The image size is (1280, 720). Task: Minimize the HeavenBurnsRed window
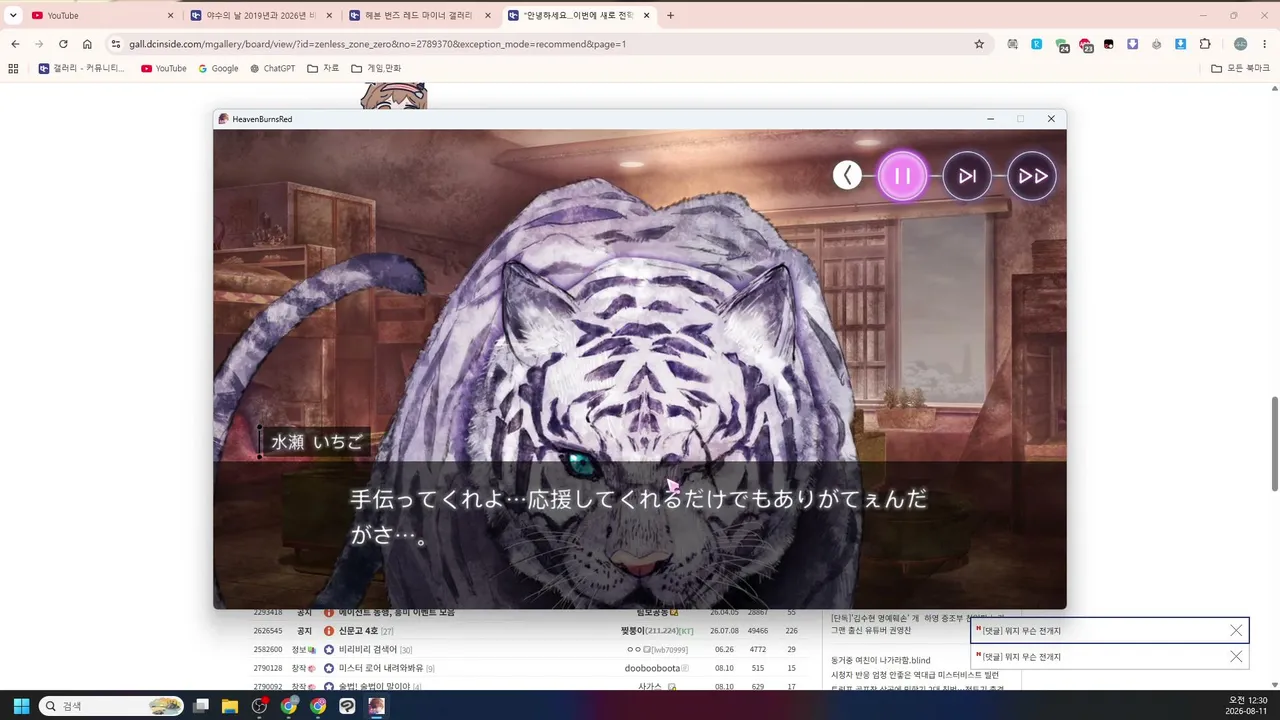pyautogui.click(x=990, y=119)
